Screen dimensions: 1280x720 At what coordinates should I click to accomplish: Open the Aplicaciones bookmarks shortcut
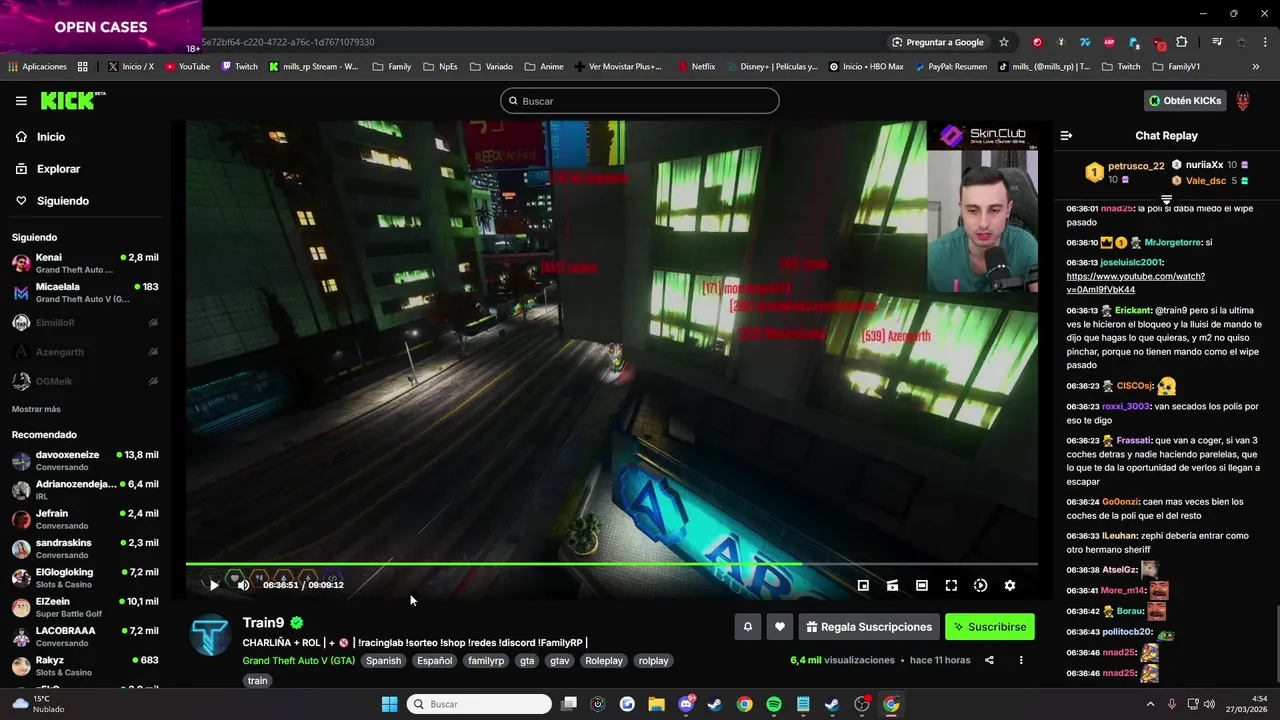click(x=37, y=67)
